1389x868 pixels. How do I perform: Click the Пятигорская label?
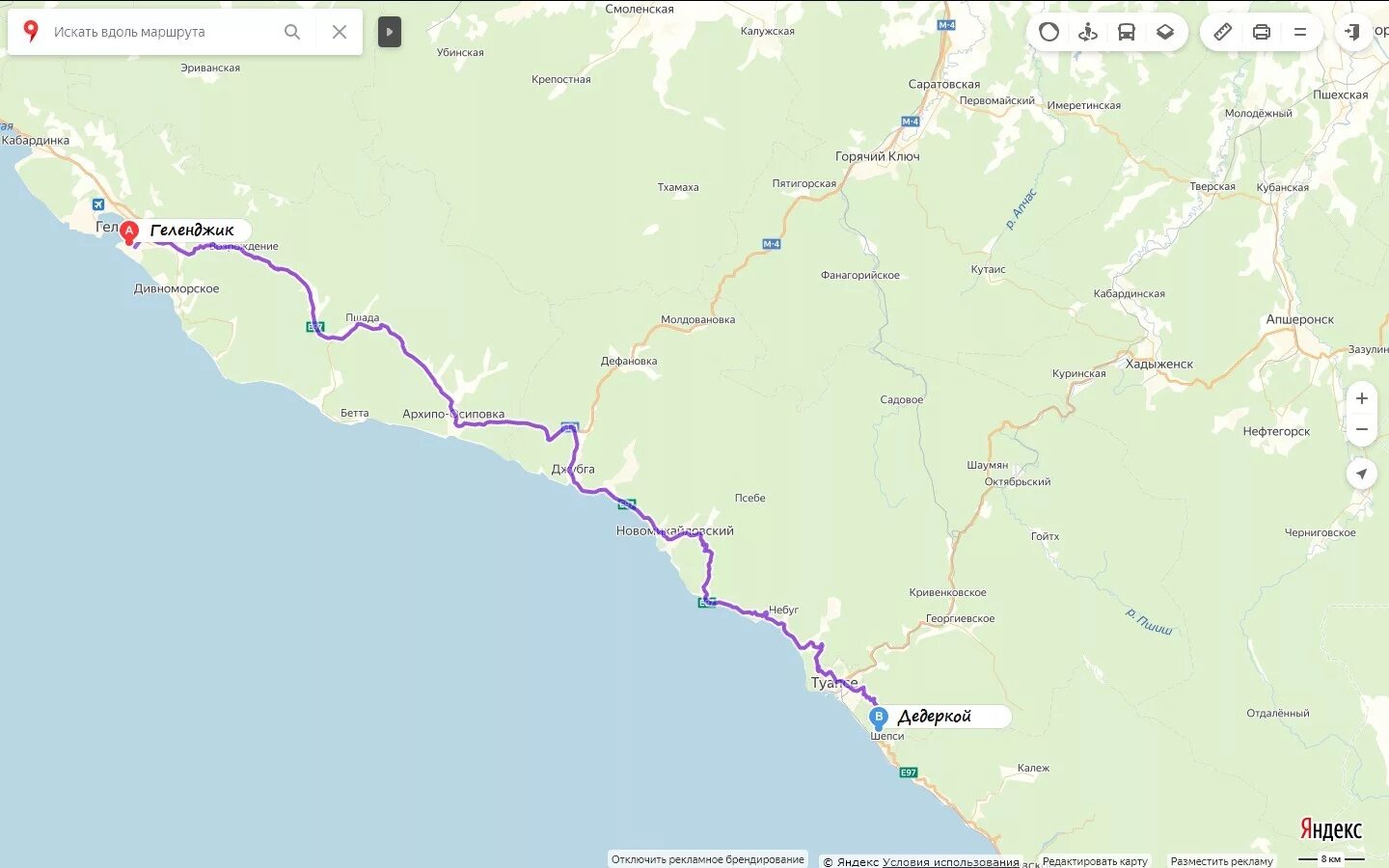point(804,184)
